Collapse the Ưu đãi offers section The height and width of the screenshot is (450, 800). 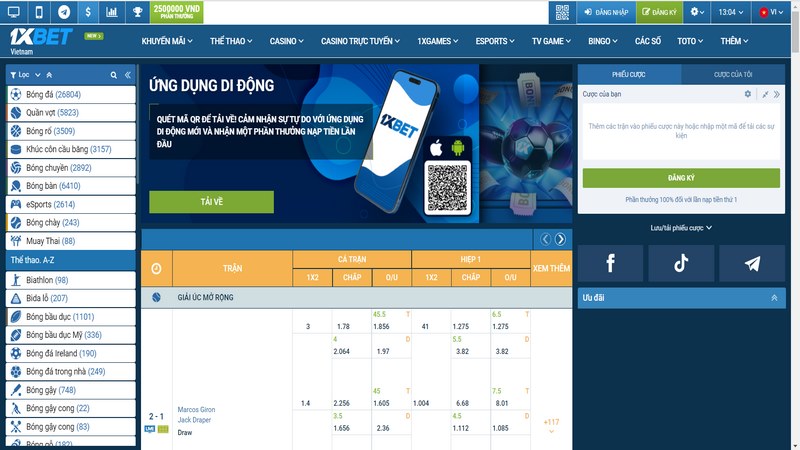(772, 298)
